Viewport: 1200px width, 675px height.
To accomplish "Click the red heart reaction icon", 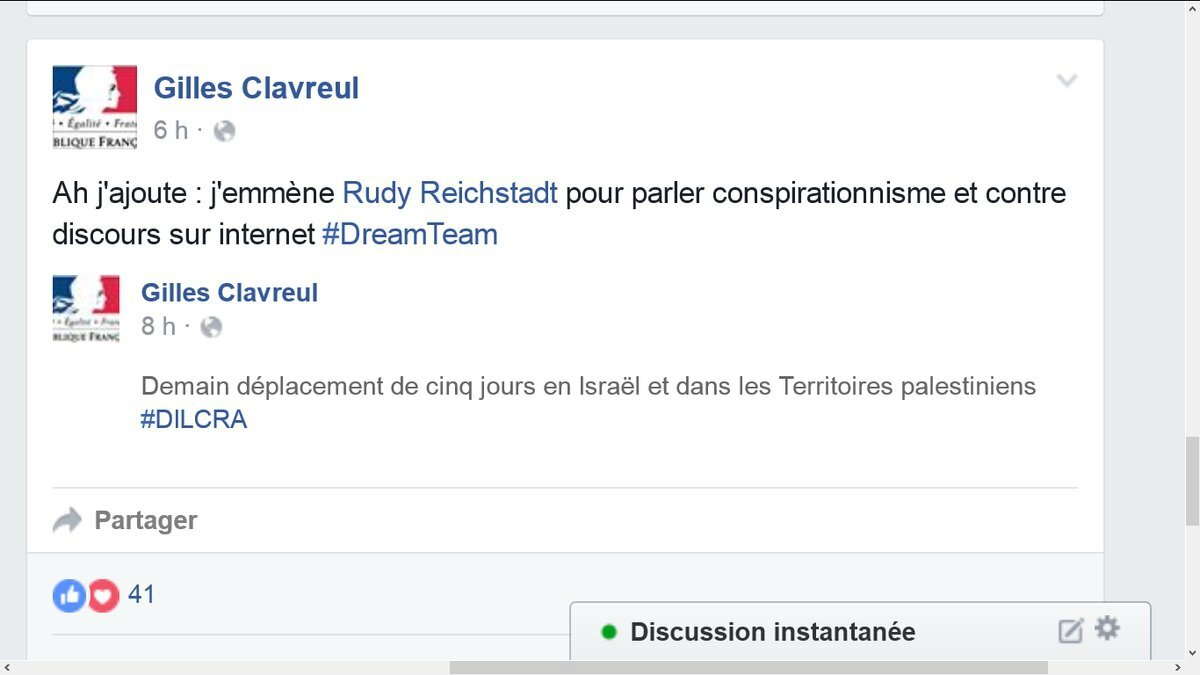I will (x=103, y=596).
